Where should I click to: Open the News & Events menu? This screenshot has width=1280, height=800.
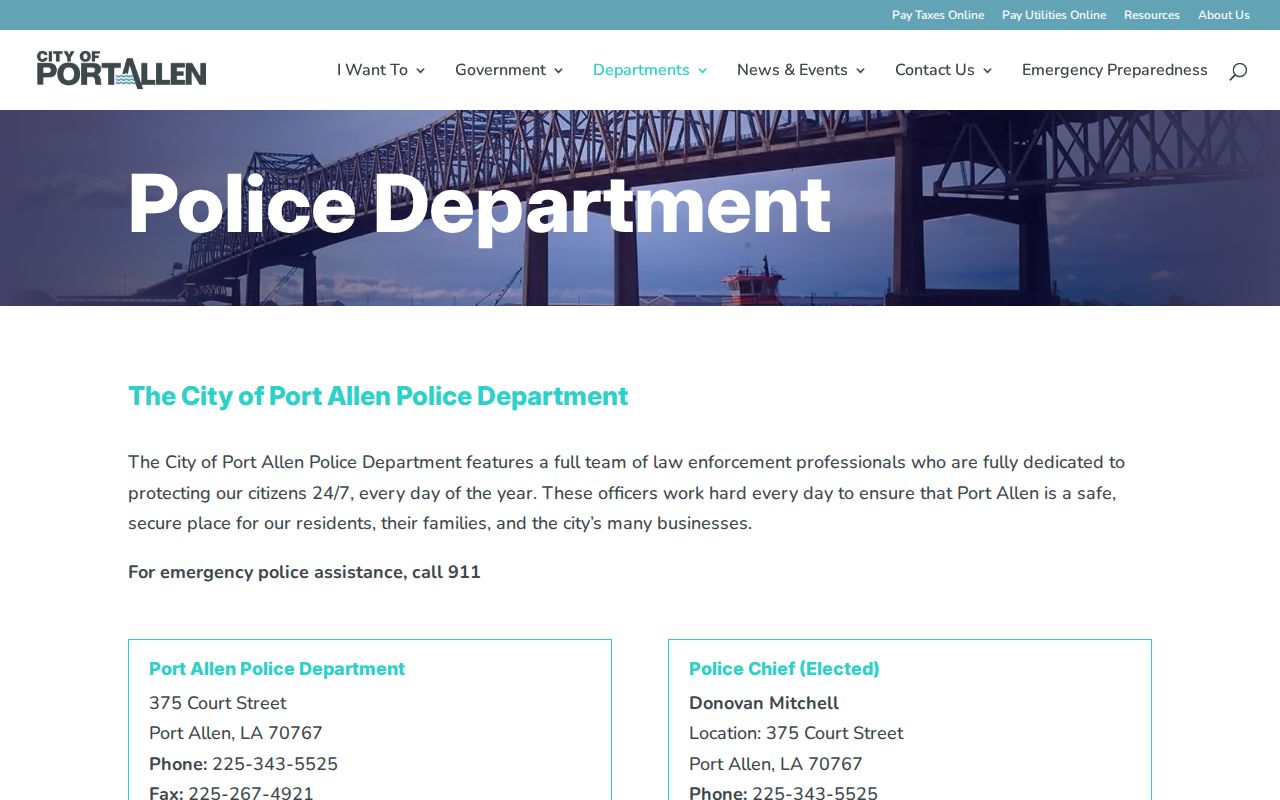click(x=792, y=70)
